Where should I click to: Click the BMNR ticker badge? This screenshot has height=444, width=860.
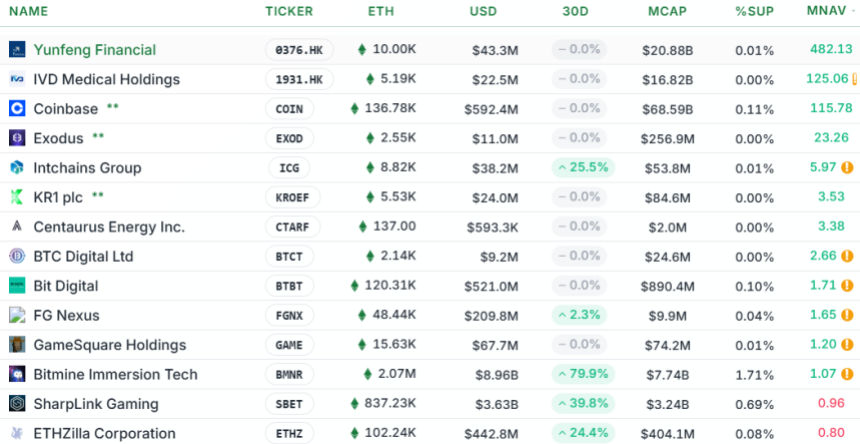tap(290, 374)
